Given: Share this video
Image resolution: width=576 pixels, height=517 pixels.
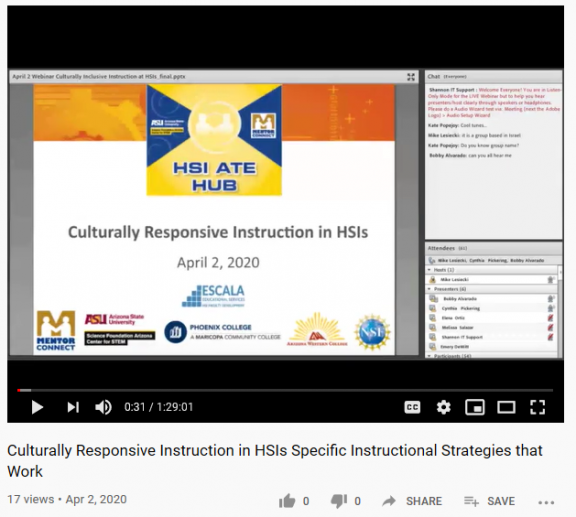Looking at the screenshot, I should [412, 501].
